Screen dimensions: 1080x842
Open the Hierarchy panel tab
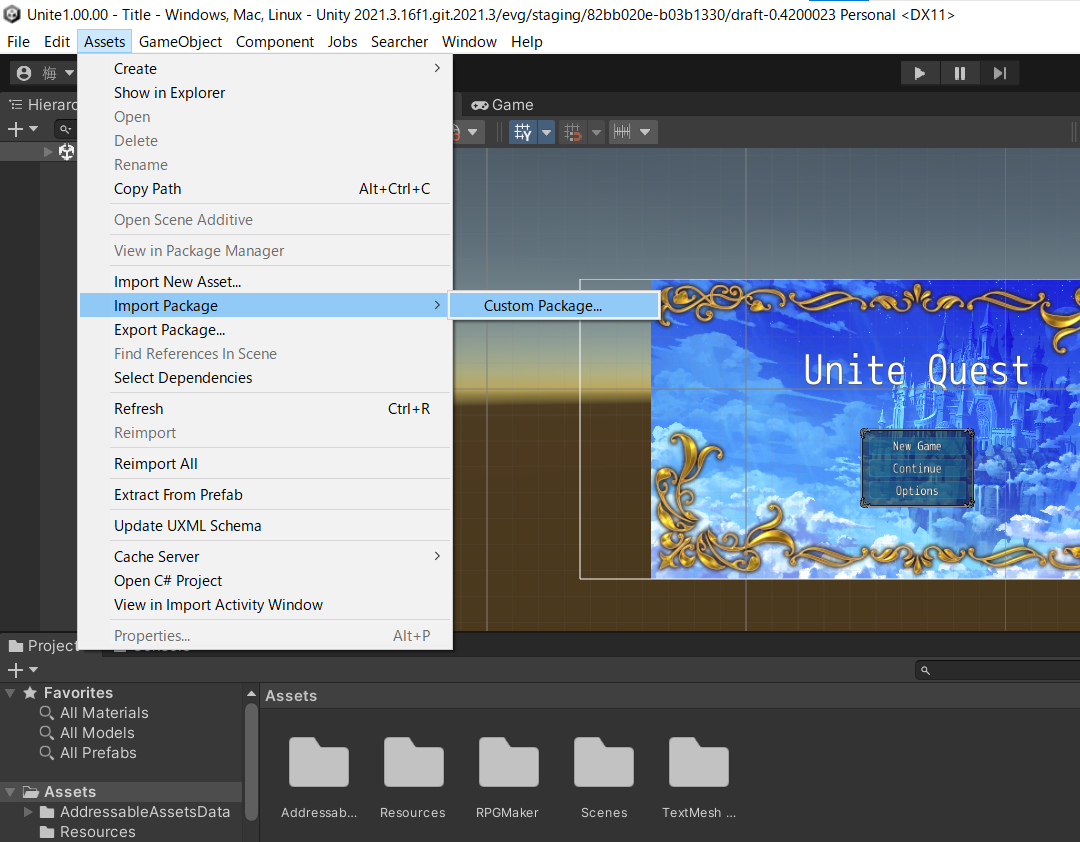point(43,105)
